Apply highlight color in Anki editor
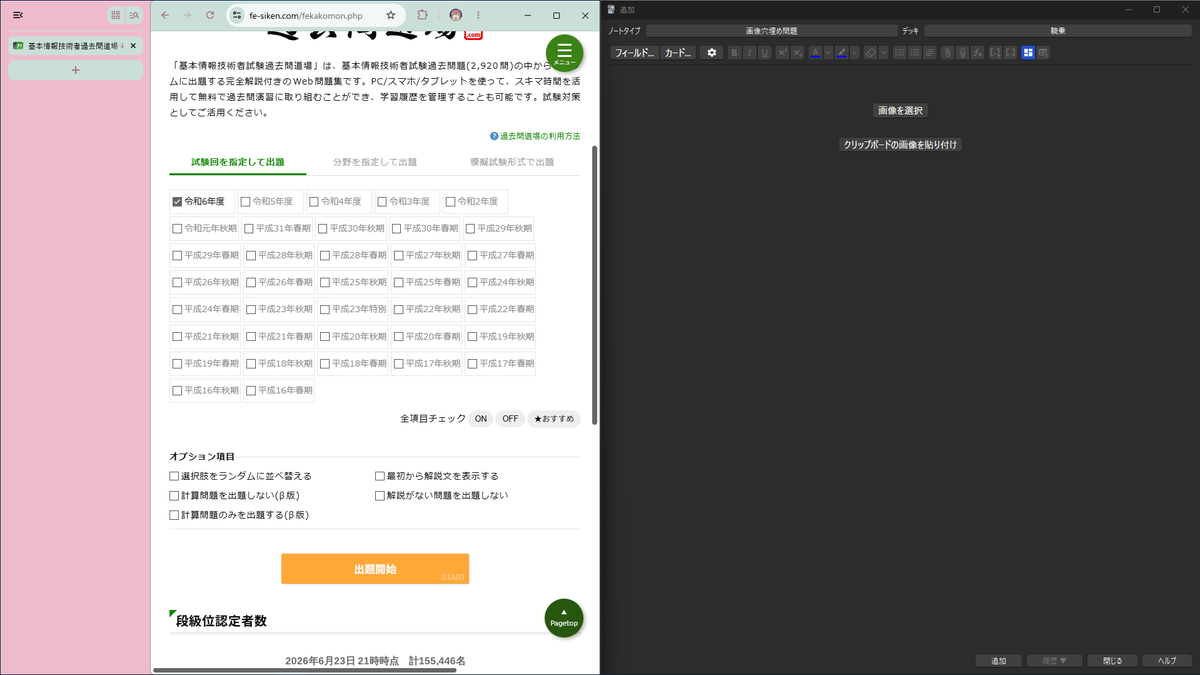Screen dimensions: 1200x675 [x=841, y=53]
